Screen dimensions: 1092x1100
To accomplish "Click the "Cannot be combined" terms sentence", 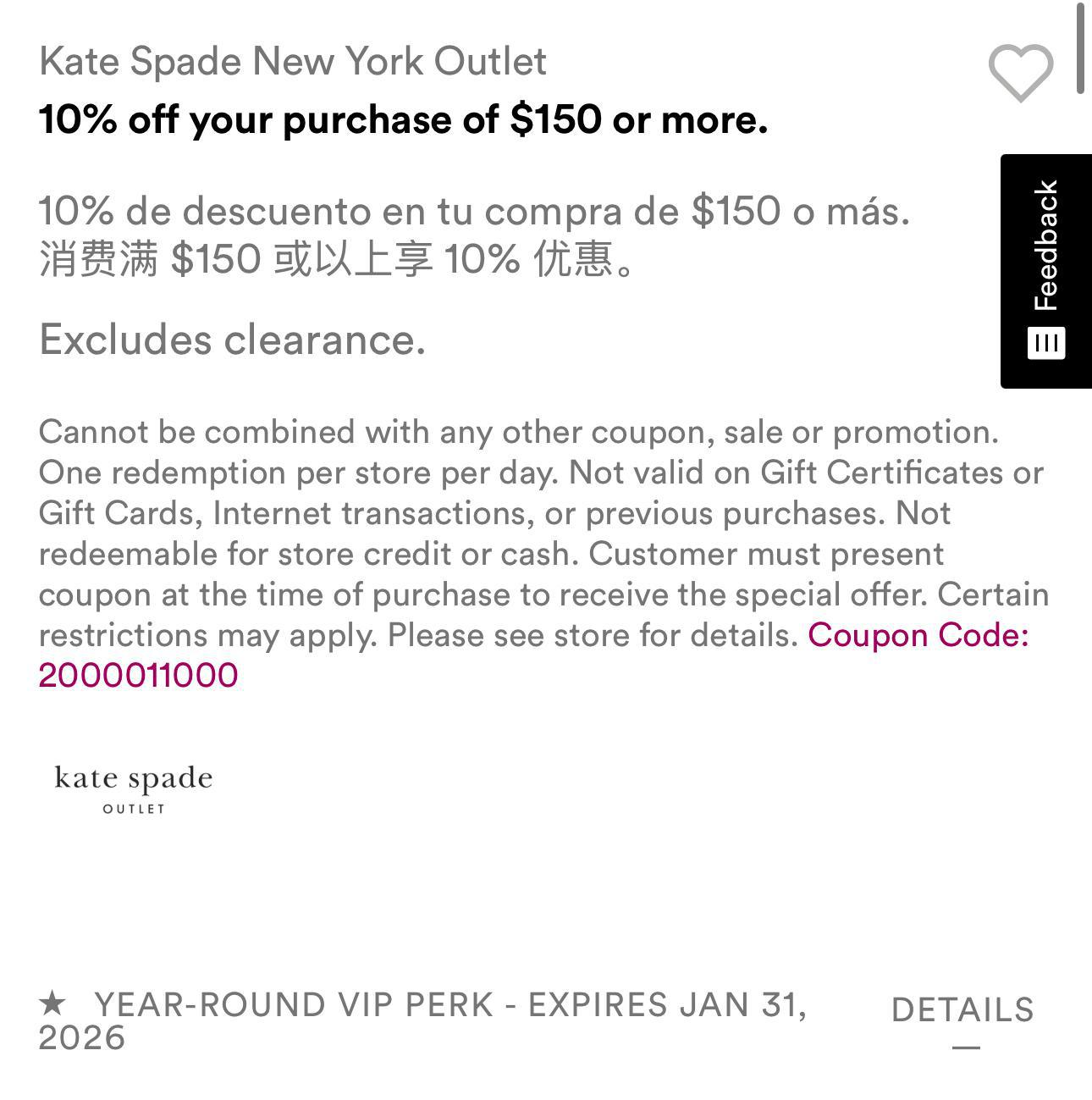I will (518, 432).
